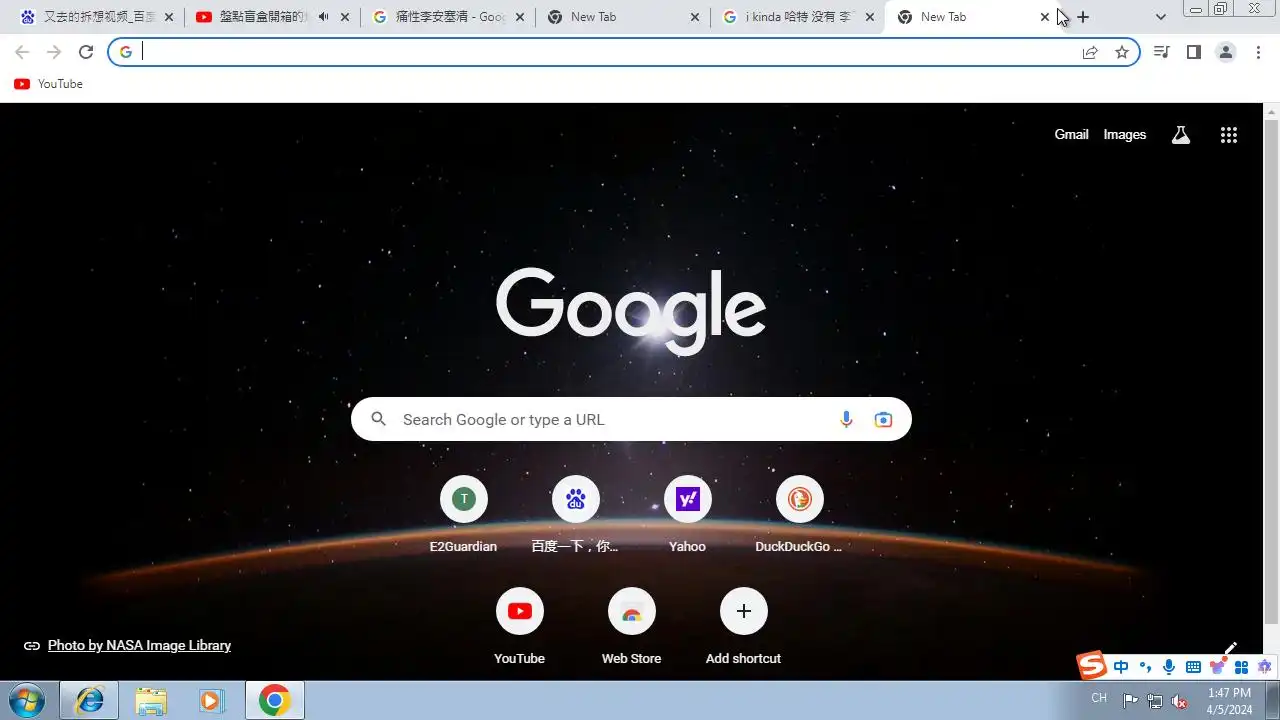Close the Baidu 拆想视频 tab
This screenshot has width=1280, height=720.
(x=169, y=17)
